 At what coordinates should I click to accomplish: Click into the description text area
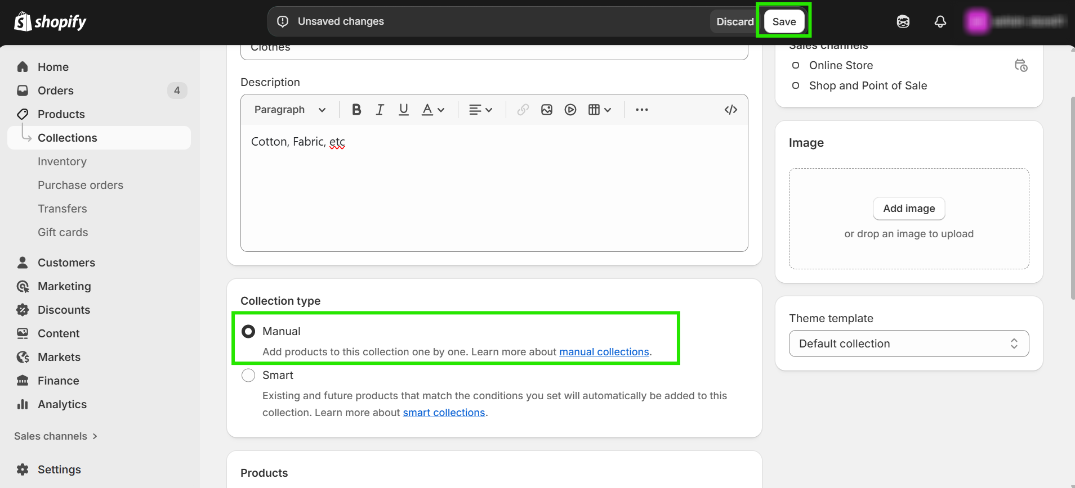click(x=494, y=188)
